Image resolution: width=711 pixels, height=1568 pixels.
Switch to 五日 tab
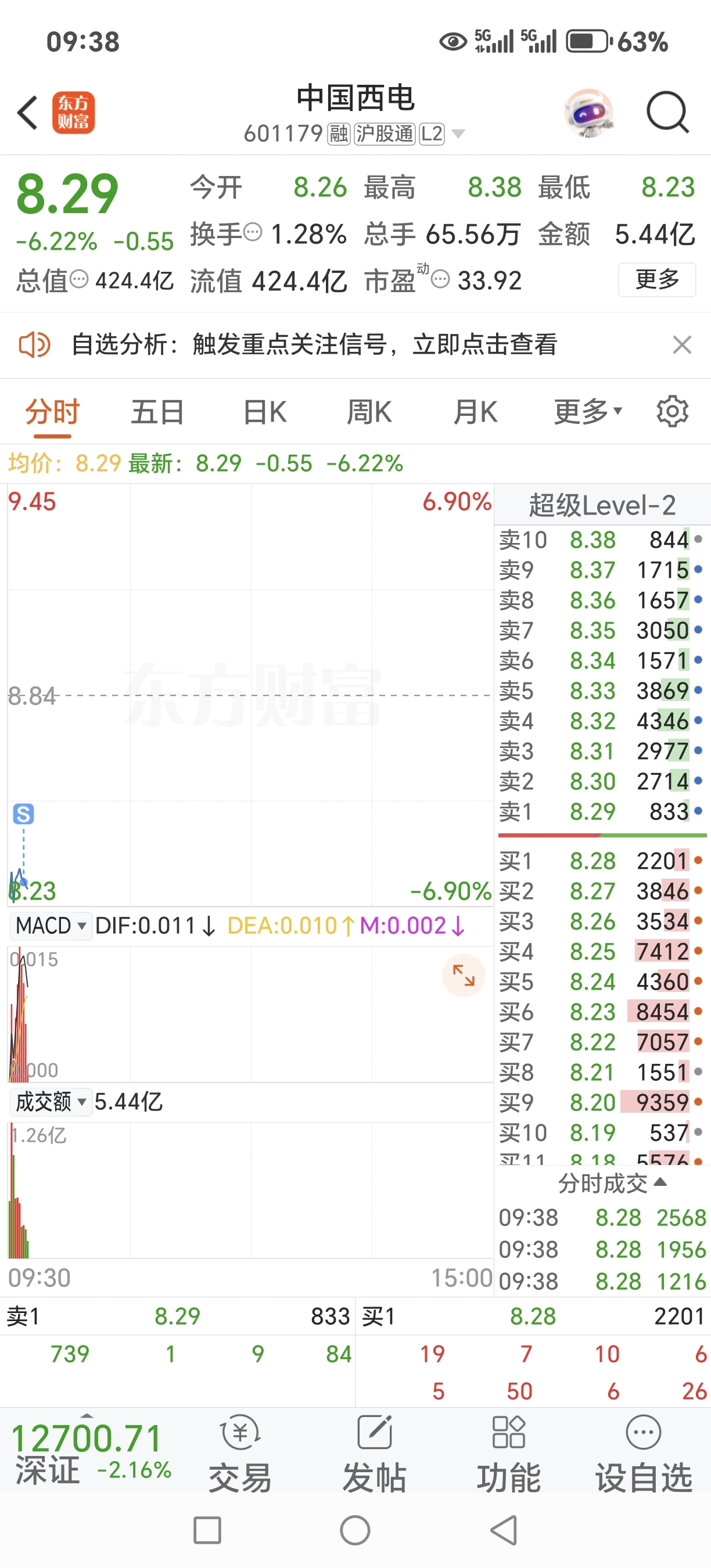pos(157,412)
